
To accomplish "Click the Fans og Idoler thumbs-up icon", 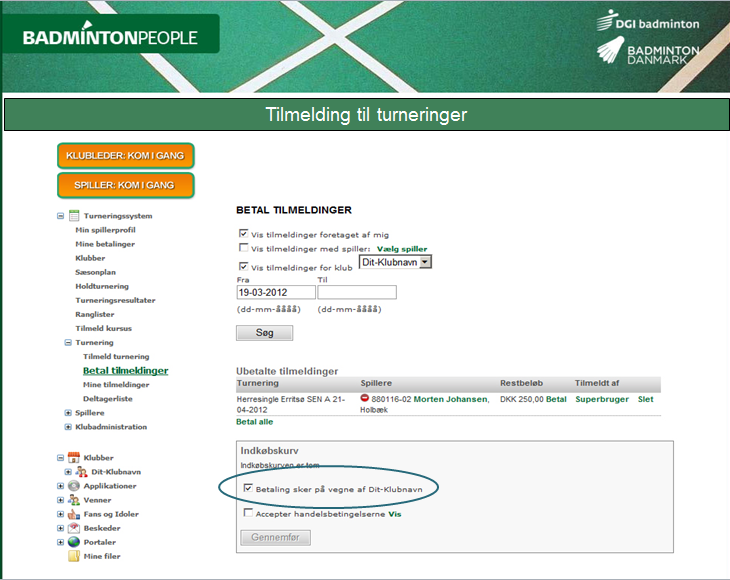I will (x=74, y=514).
